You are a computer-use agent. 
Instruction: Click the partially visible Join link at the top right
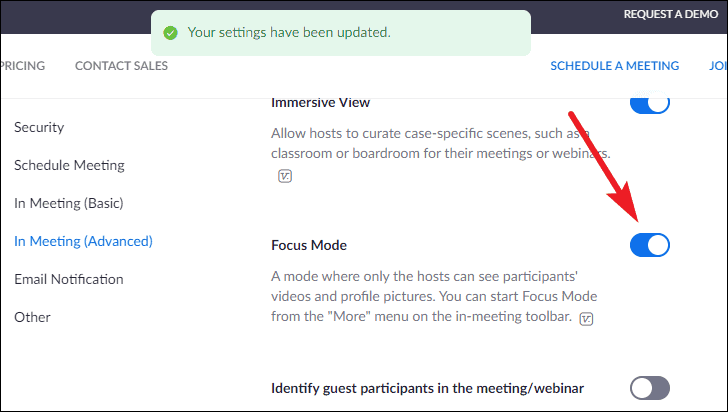tap(717, 66)
